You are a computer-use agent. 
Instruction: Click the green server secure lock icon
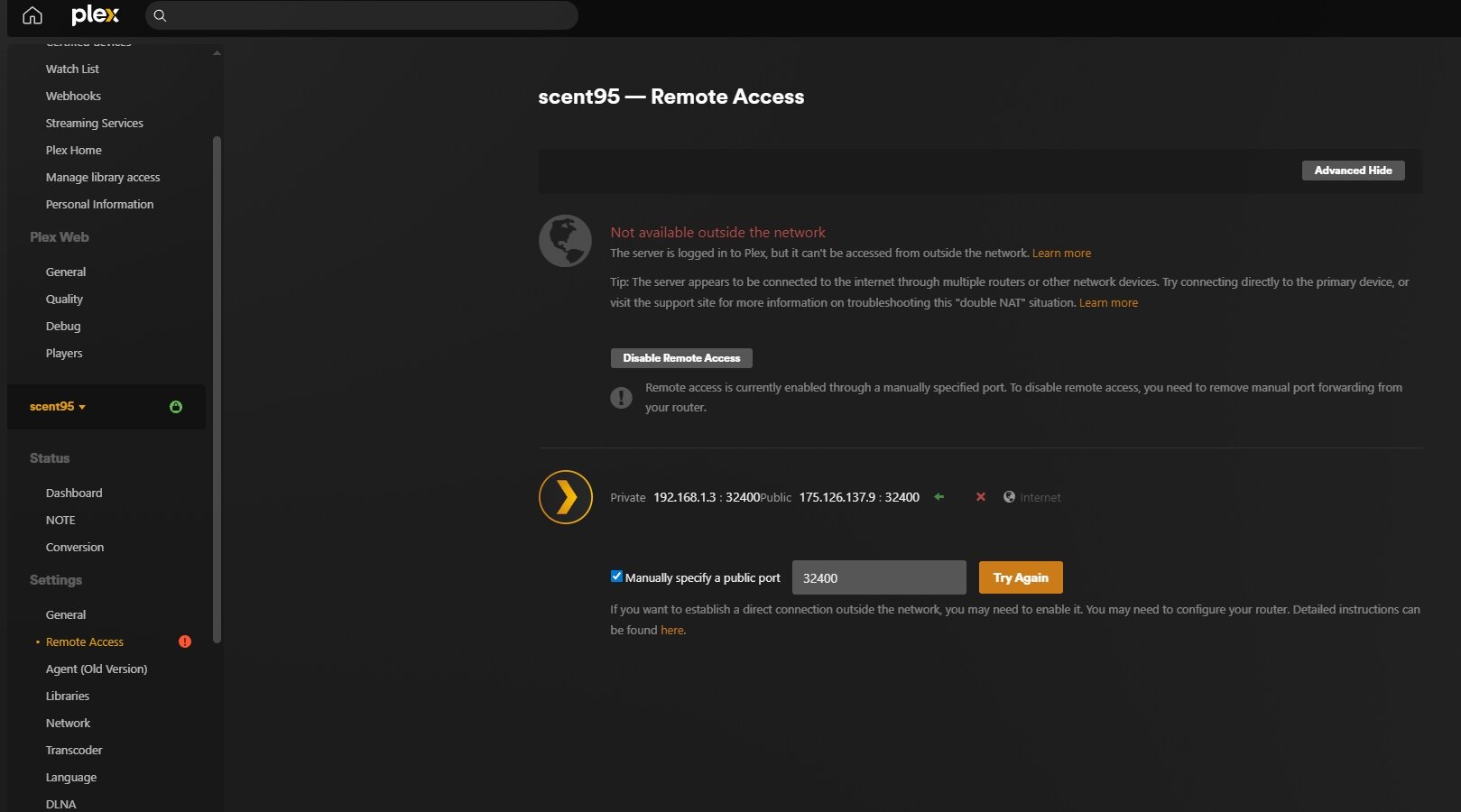tap(176, 407)
